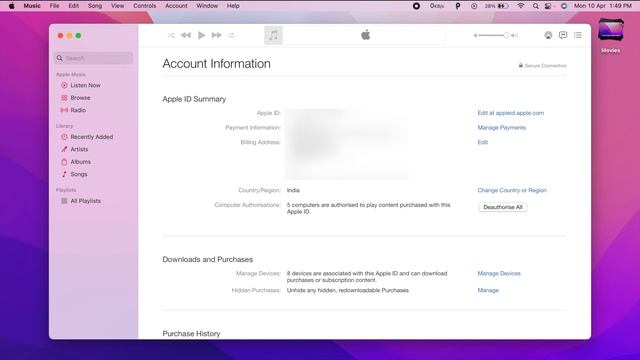The image size is (640, 360).
Task: Click the date and time in menu bar
Action: tap(603, 6)
